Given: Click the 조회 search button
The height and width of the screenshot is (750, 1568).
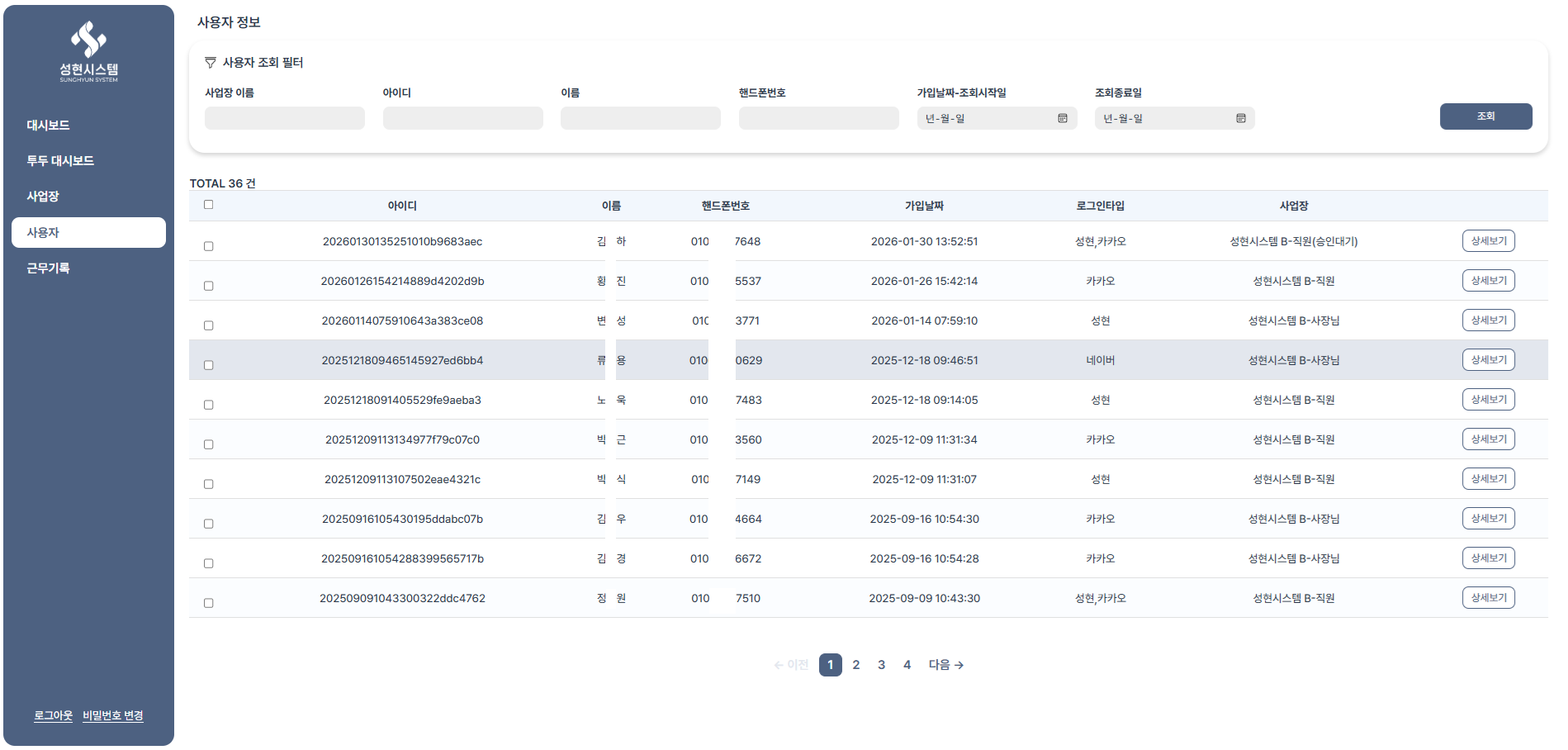Looking at the screenshot, I should coord(1485,116).
